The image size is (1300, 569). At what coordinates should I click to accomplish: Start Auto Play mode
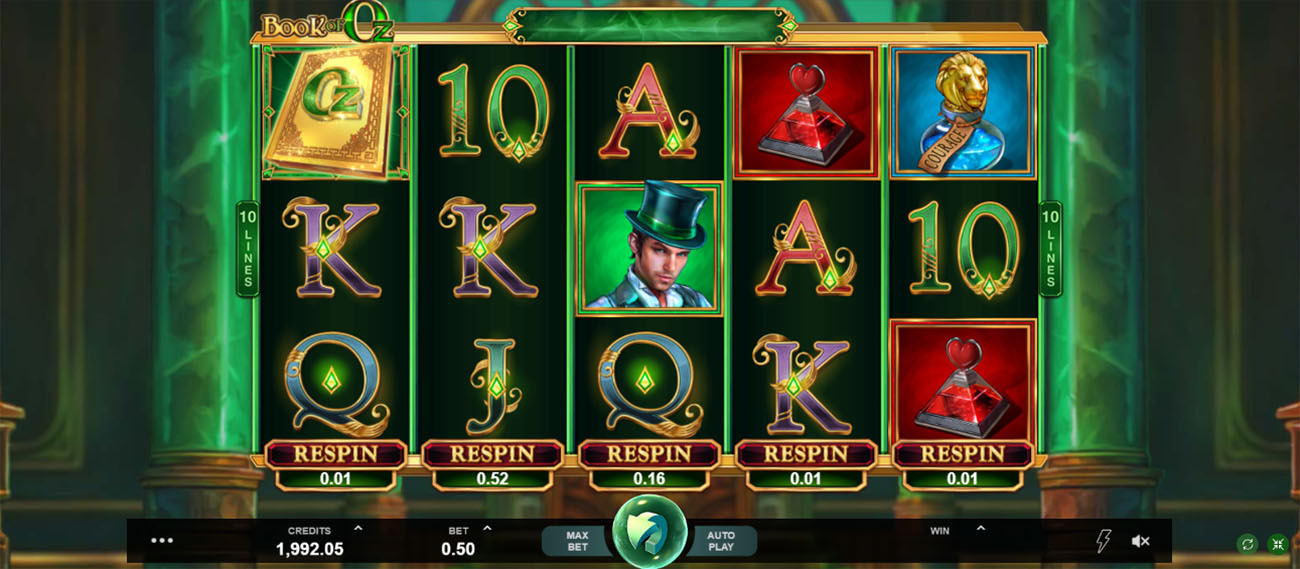click(x=721, y=541)
